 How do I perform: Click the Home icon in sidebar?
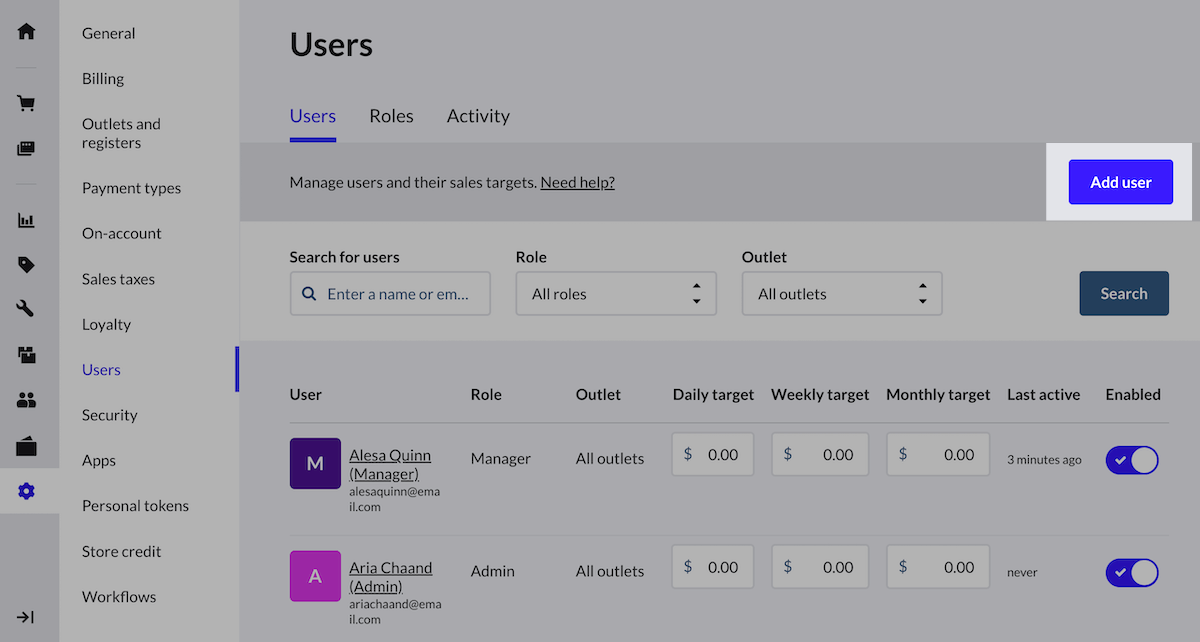coord(27,31)
